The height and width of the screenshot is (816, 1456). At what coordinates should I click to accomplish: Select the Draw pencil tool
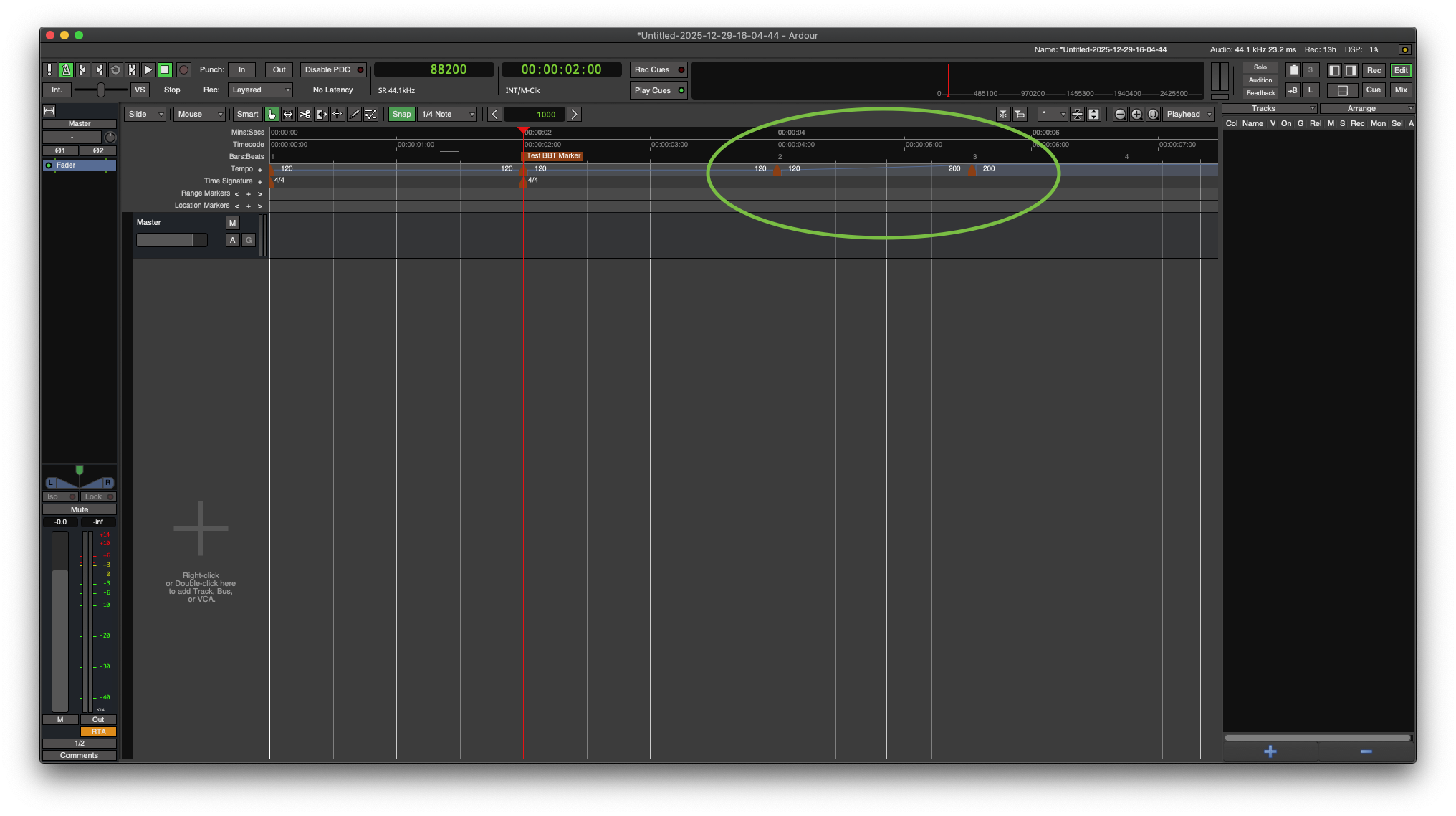354,114
